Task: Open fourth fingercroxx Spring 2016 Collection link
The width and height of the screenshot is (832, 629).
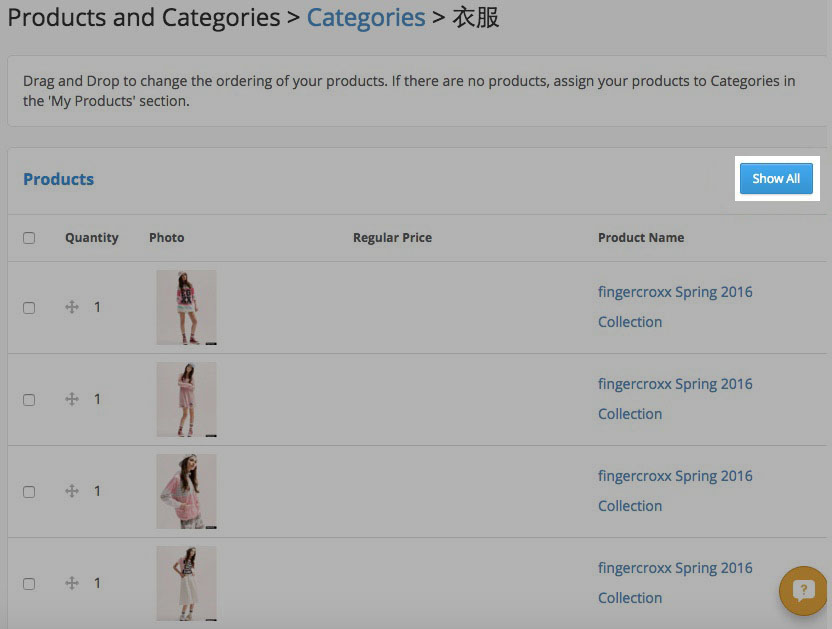Action: [x=675, y=583]
